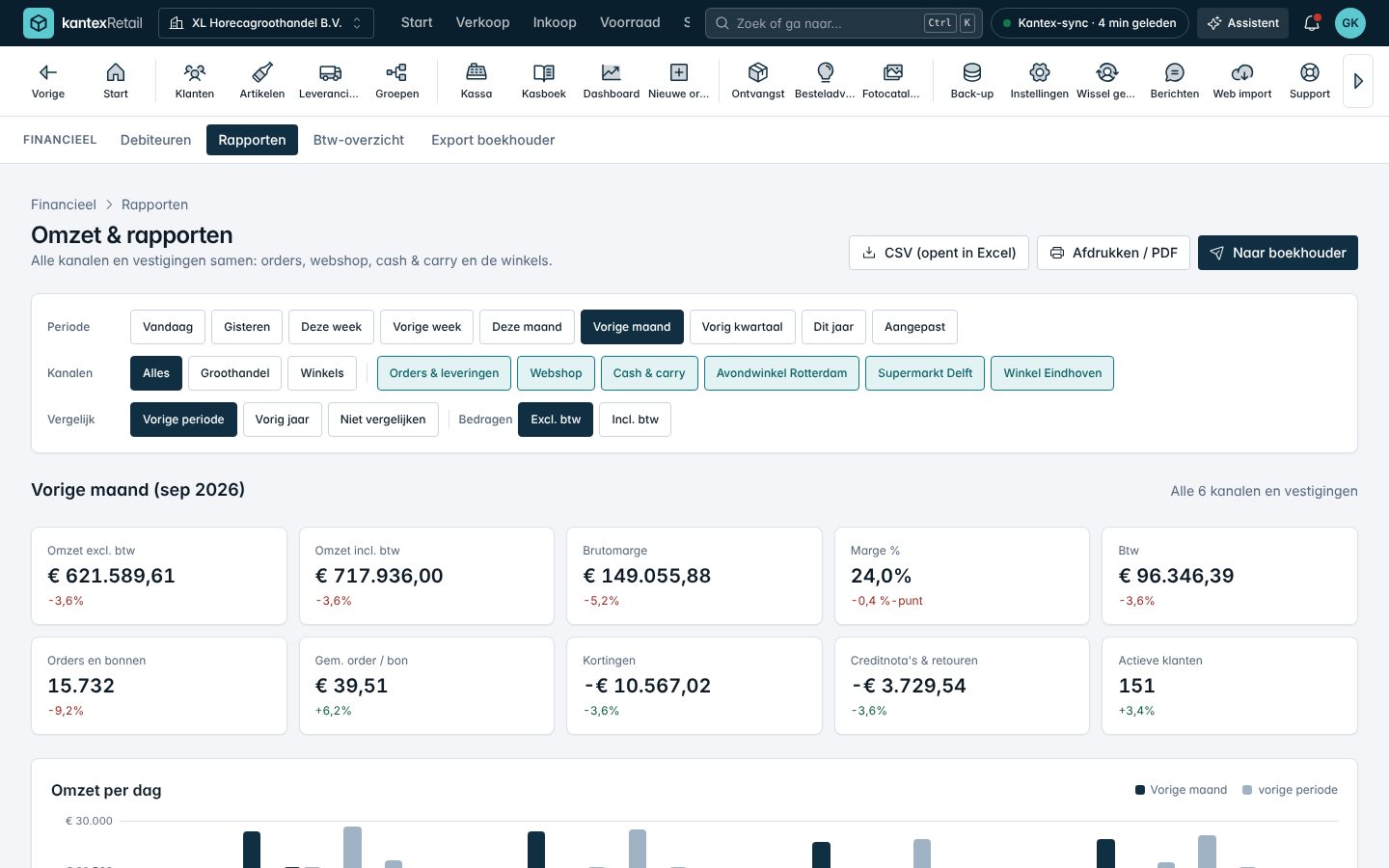Click Afdrukken / PDF button
Viewport: 1389px width, 868px height.
click(1113, 253)
